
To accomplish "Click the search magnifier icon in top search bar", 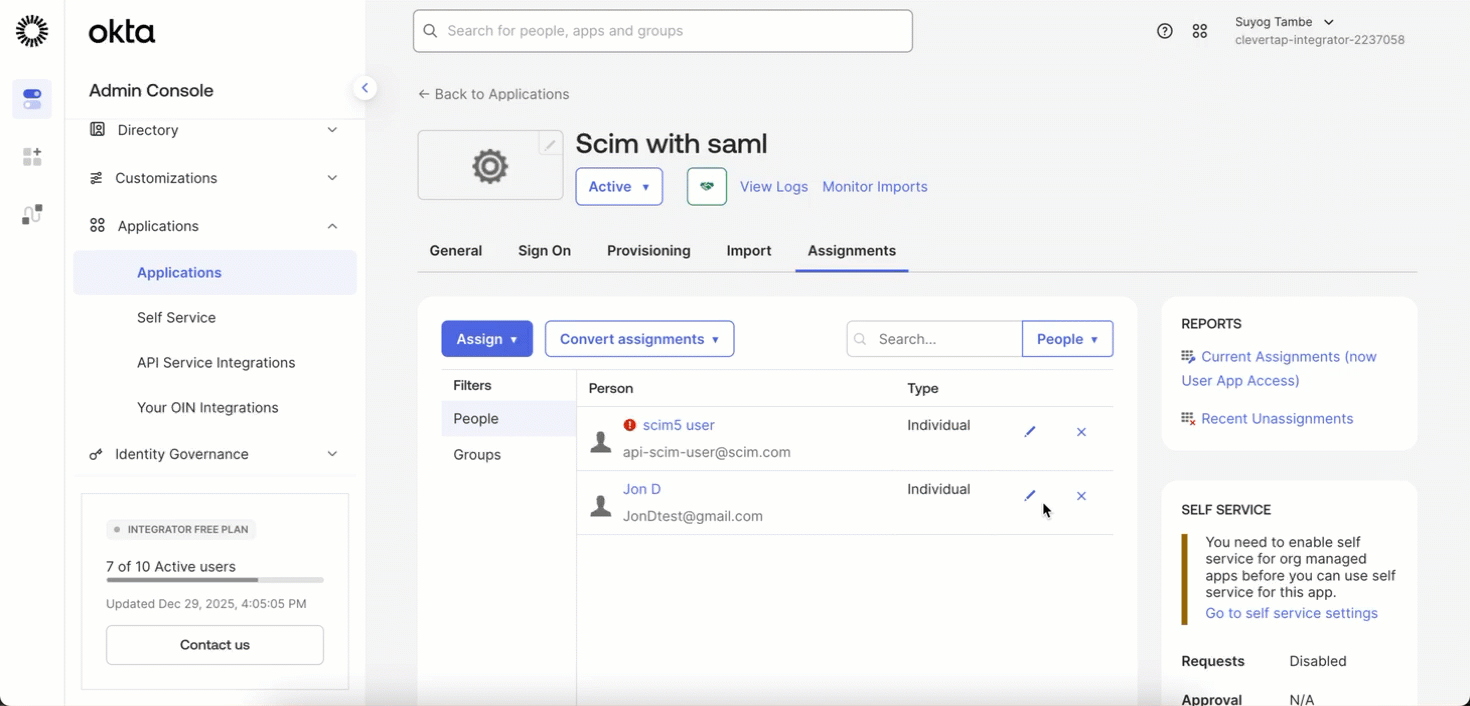I will point(431,31).
